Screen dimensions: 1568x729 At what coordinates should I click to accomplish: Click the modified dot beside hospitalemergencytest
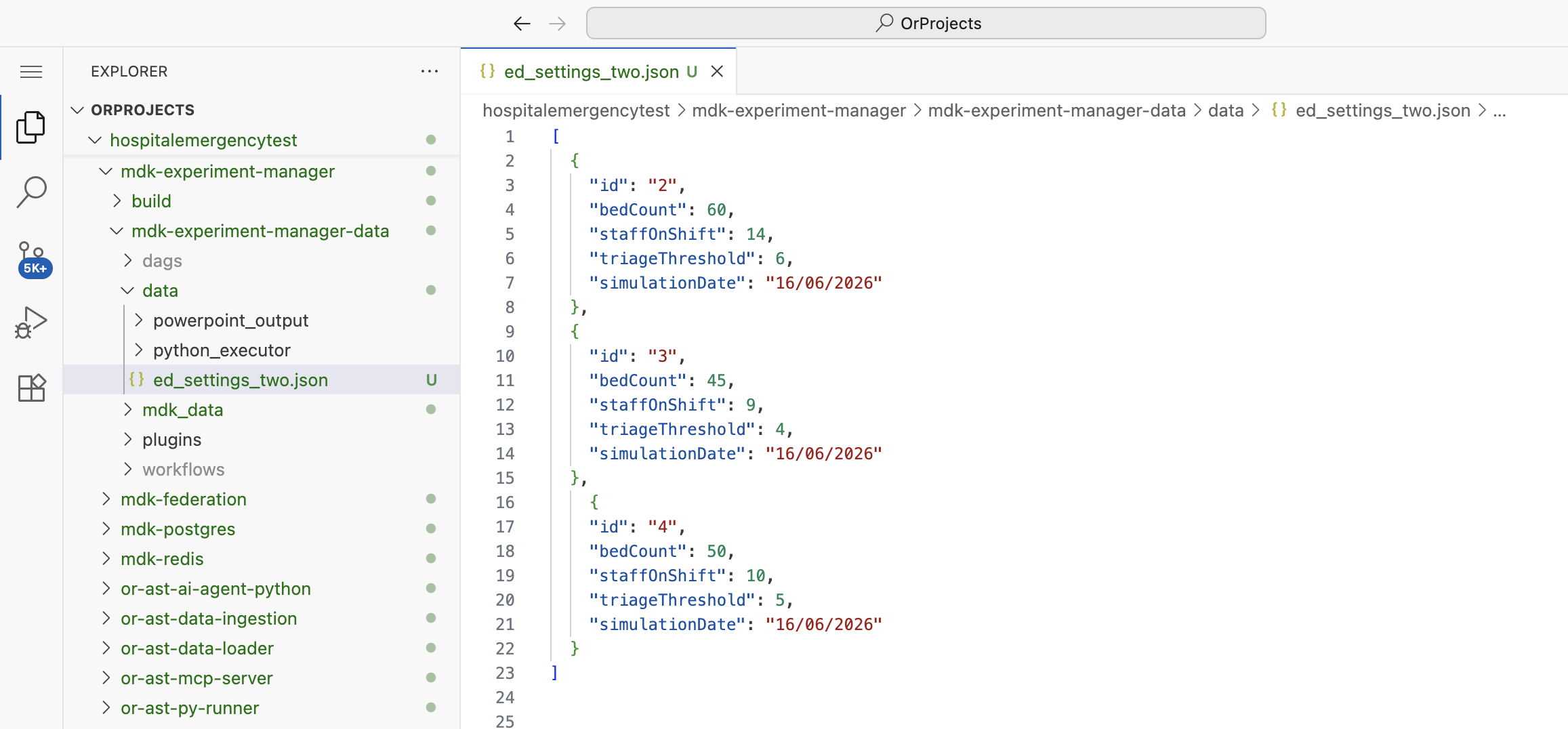(x=431, y=140)
